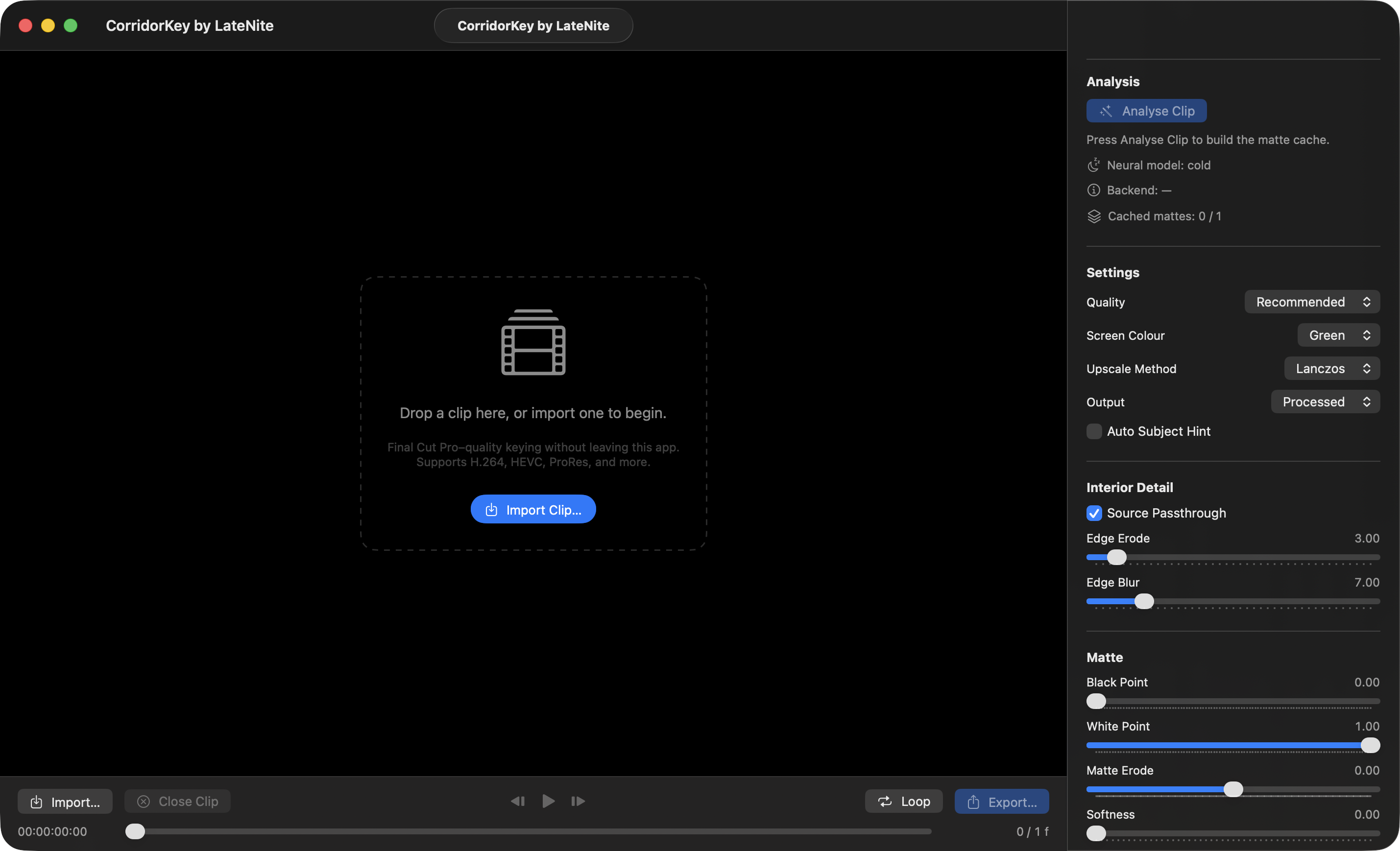Click the Analyse Clip wand button
This screenshot has height=851, width=1400.
1146,111
